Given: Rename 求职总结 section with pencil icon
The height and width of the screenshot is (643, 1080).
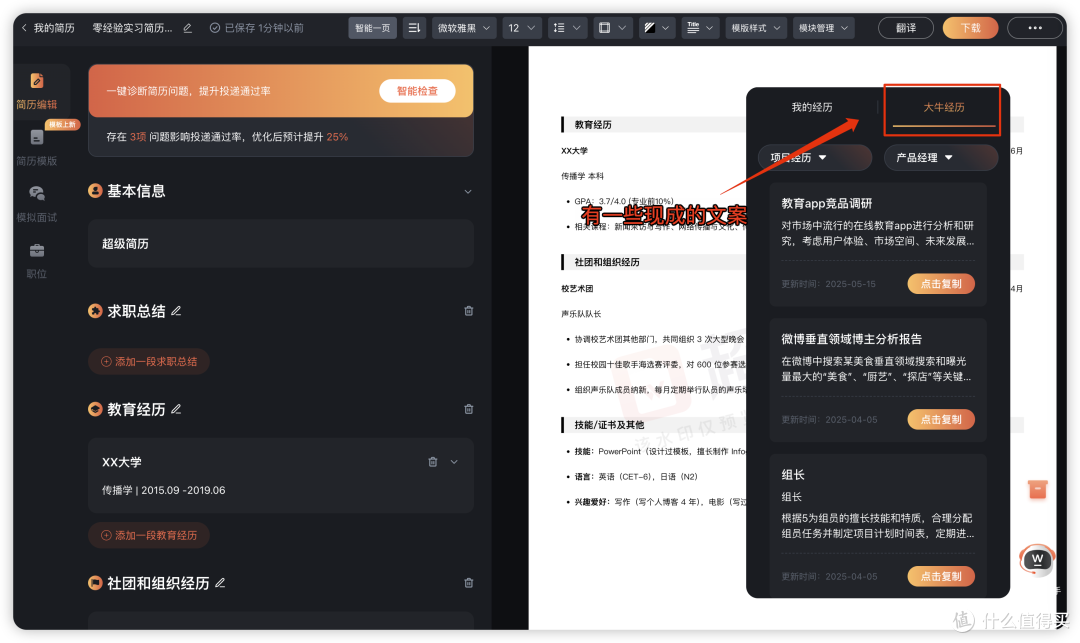Looking at the screenshot, I should tap(176, 311).
